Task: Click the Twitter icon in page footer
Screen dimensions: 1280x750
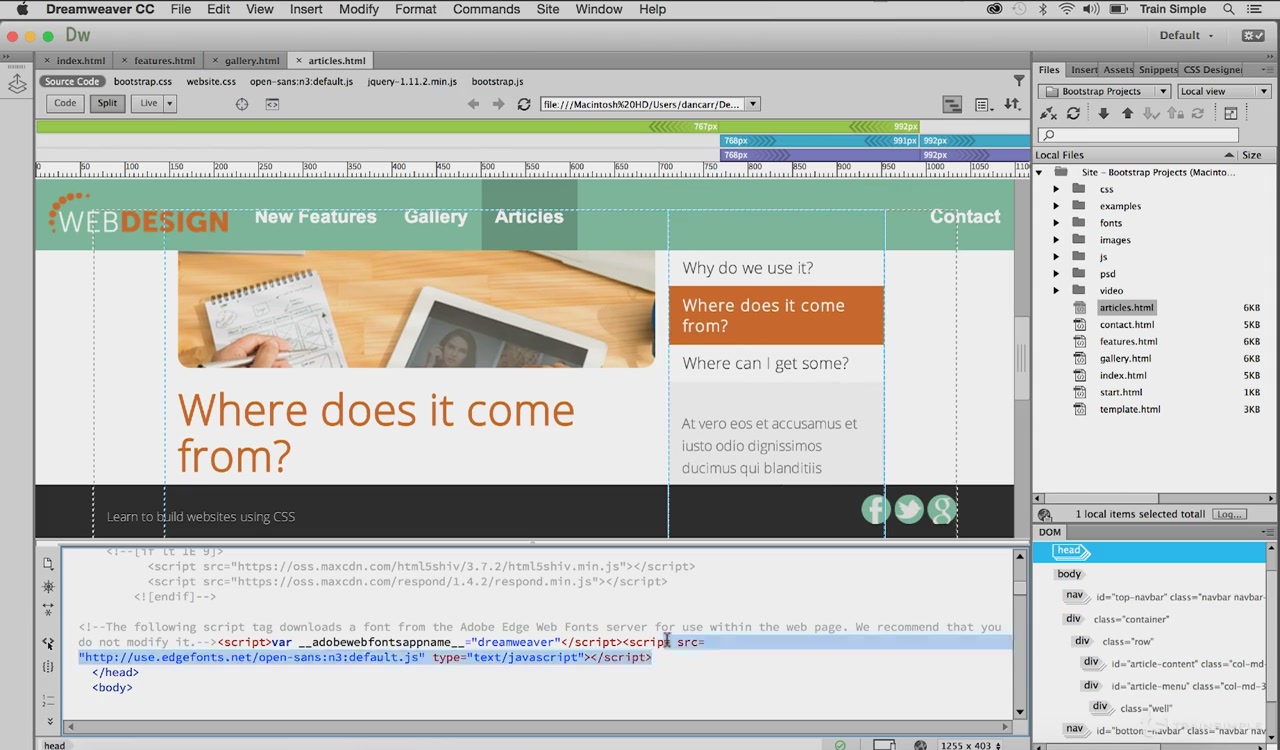Action: (909, 509)
